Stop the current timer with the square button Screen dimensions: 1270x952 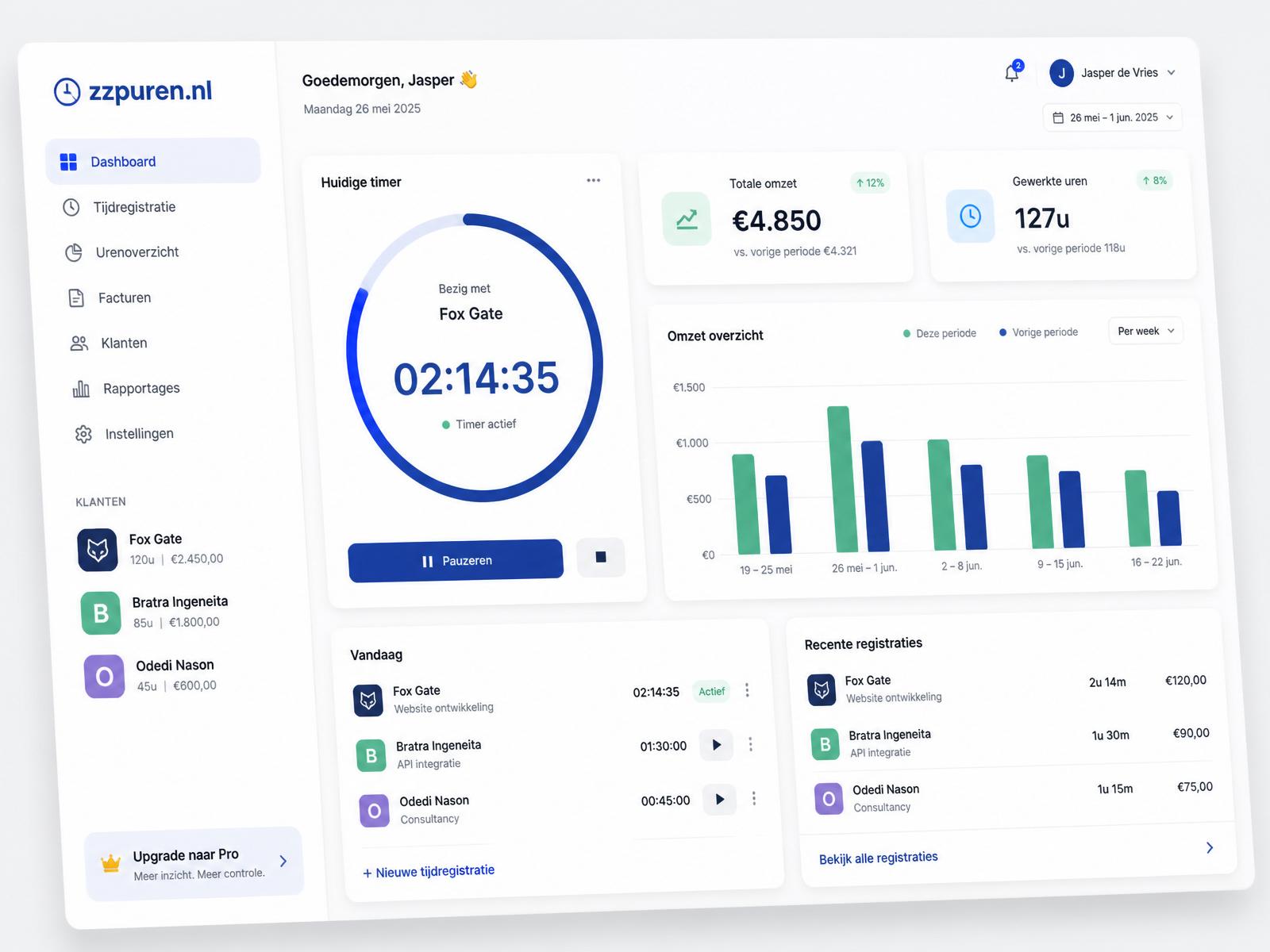[601, 557]
